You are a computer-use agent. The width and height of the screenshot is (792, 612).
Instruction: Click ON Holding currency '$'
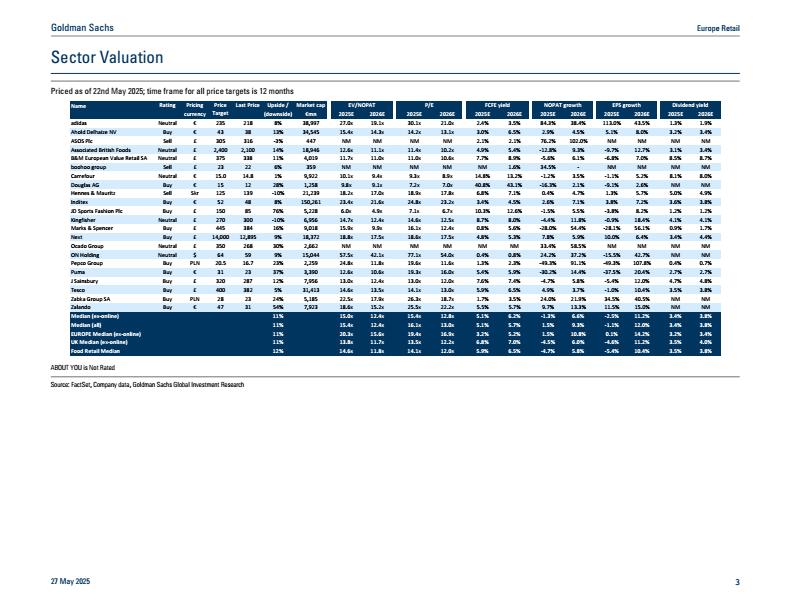(x=194, y=255)
